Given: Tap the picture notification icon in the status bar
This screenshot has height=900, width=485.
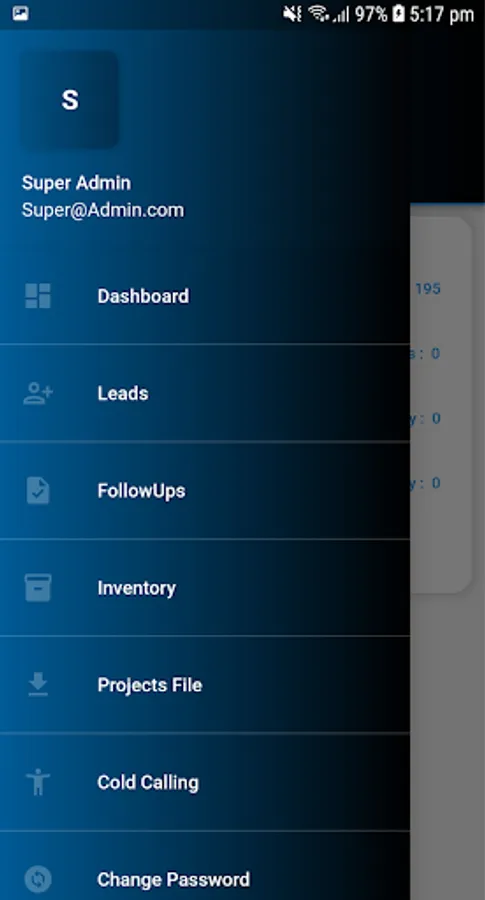Looking at the screenshot, I should pos(20,13).
